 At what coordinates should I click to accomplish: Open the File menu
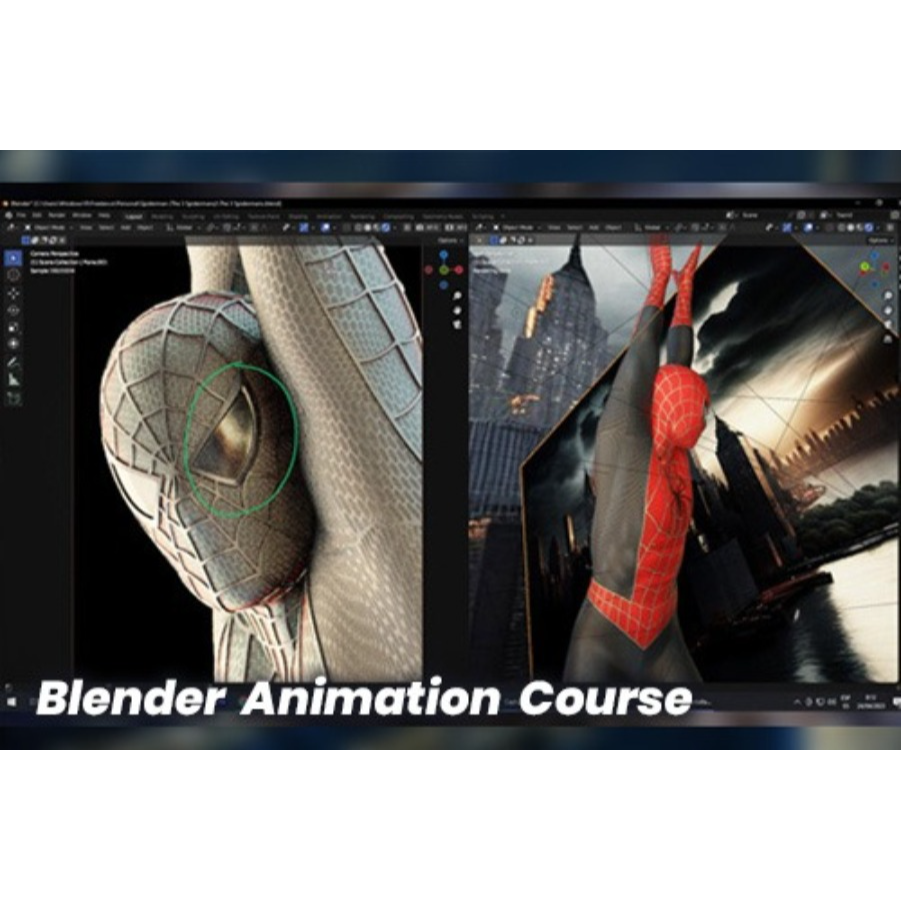click(x=21, y=215)
